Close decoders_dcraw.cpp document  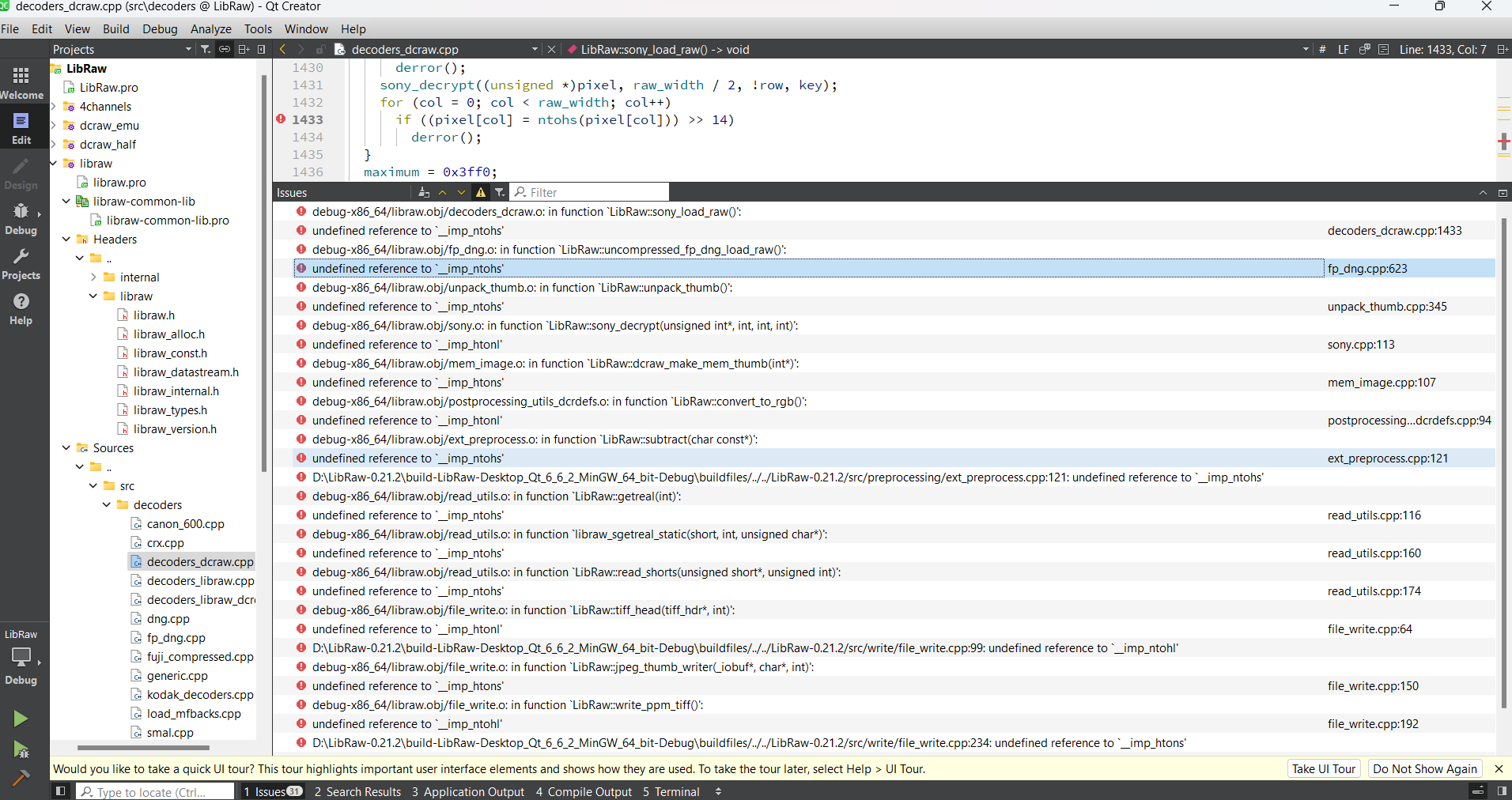(x=551, y=49)
